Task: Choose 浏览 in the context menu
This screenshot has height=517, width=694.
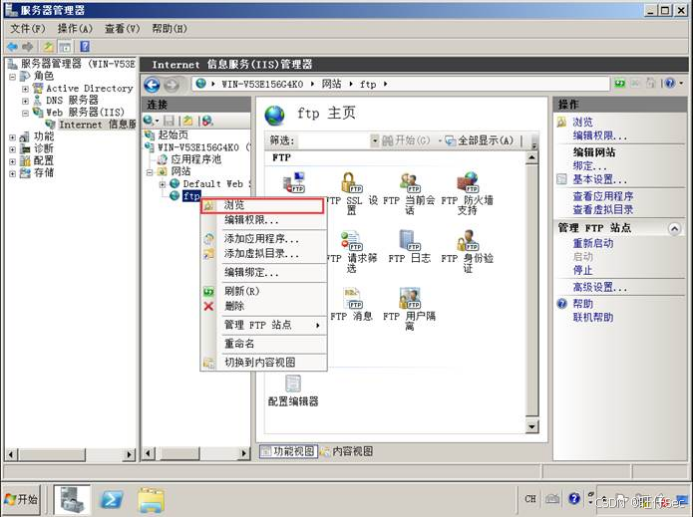Action: coord(263,205)
